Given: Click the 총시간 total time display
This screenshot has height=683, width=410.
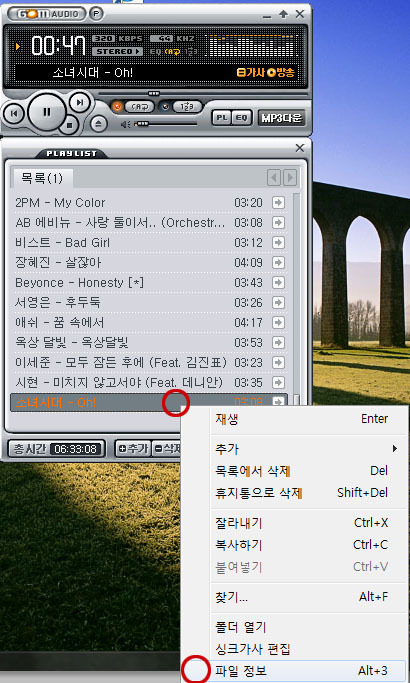Looking at the screenshot, I should (57, 448).
